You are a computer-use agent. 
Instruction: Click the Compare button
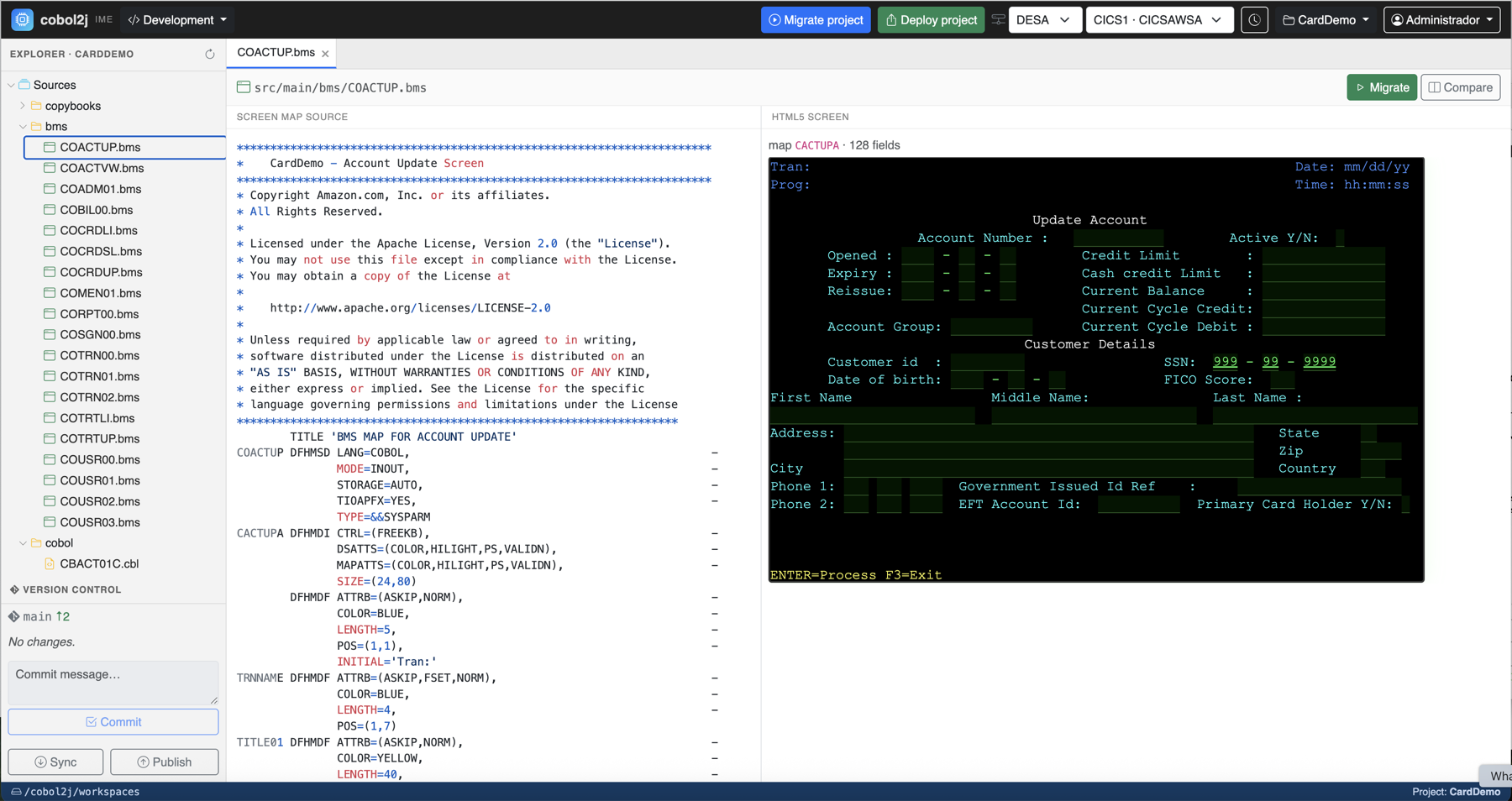click(1461, 87)
